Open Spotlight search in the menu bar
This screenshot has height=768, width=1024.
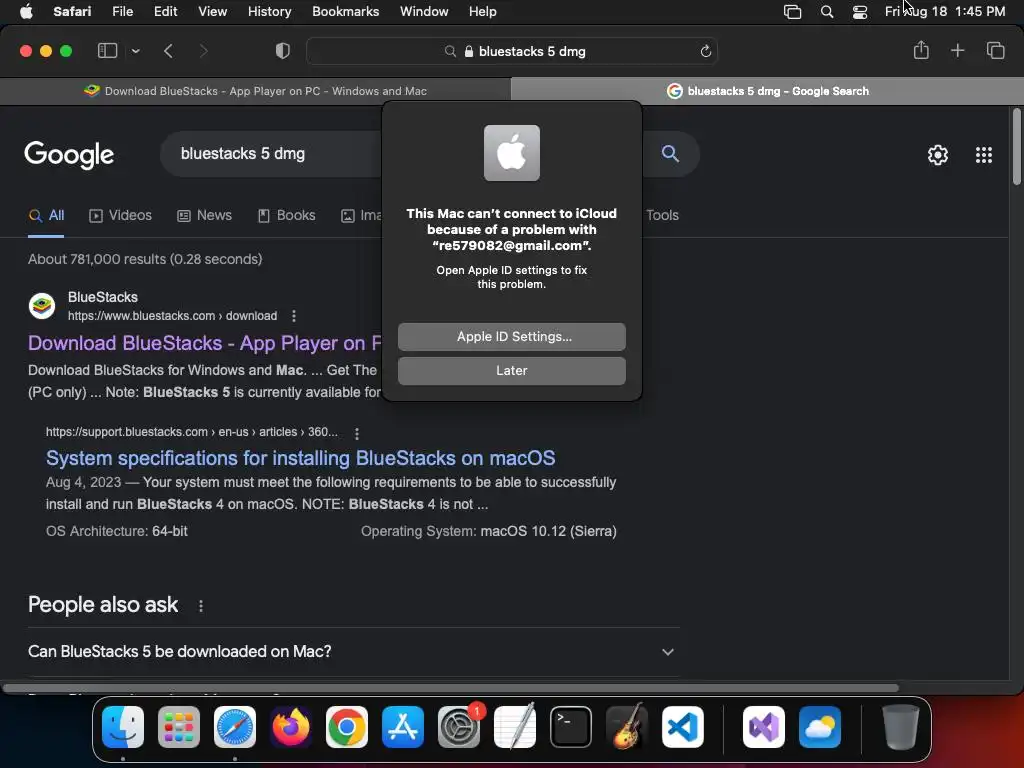click(x=827, y=12)
